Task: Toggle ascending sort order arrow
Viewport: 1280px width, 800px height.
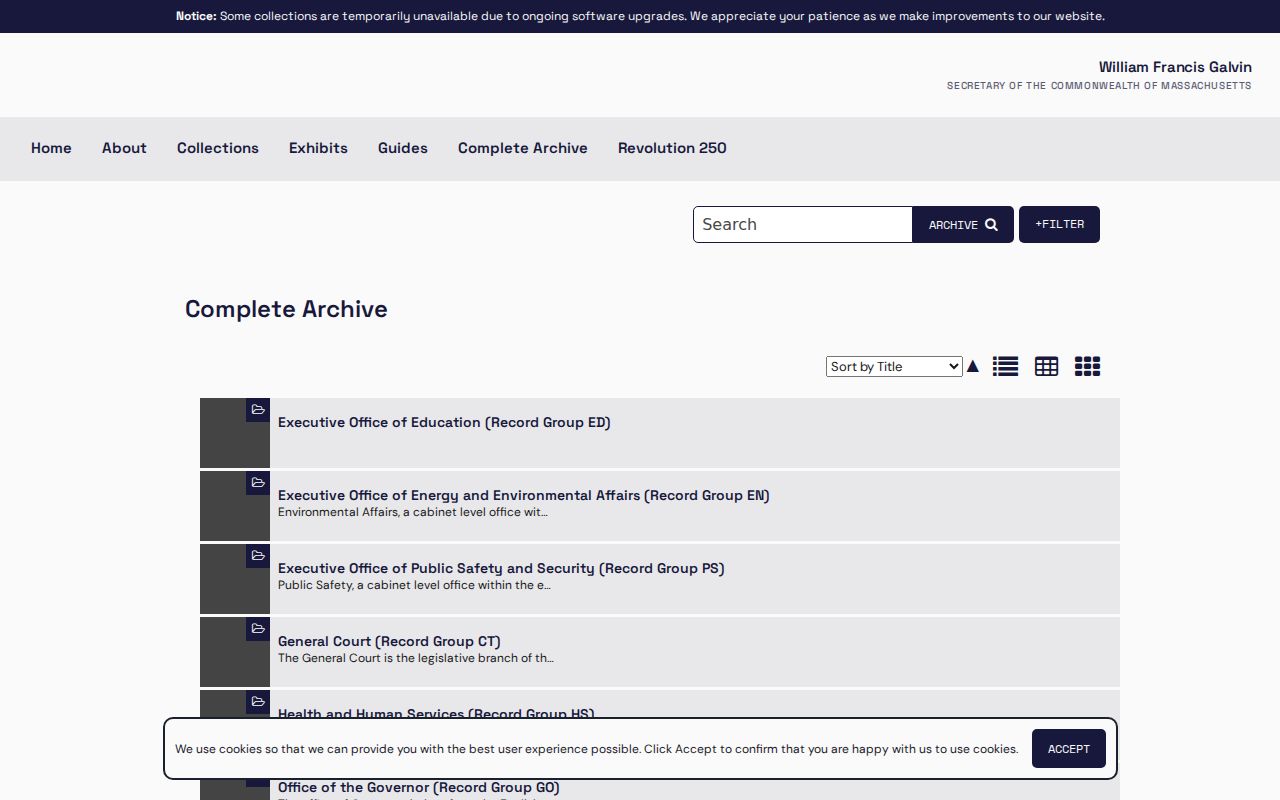Action: coord(973,367)
